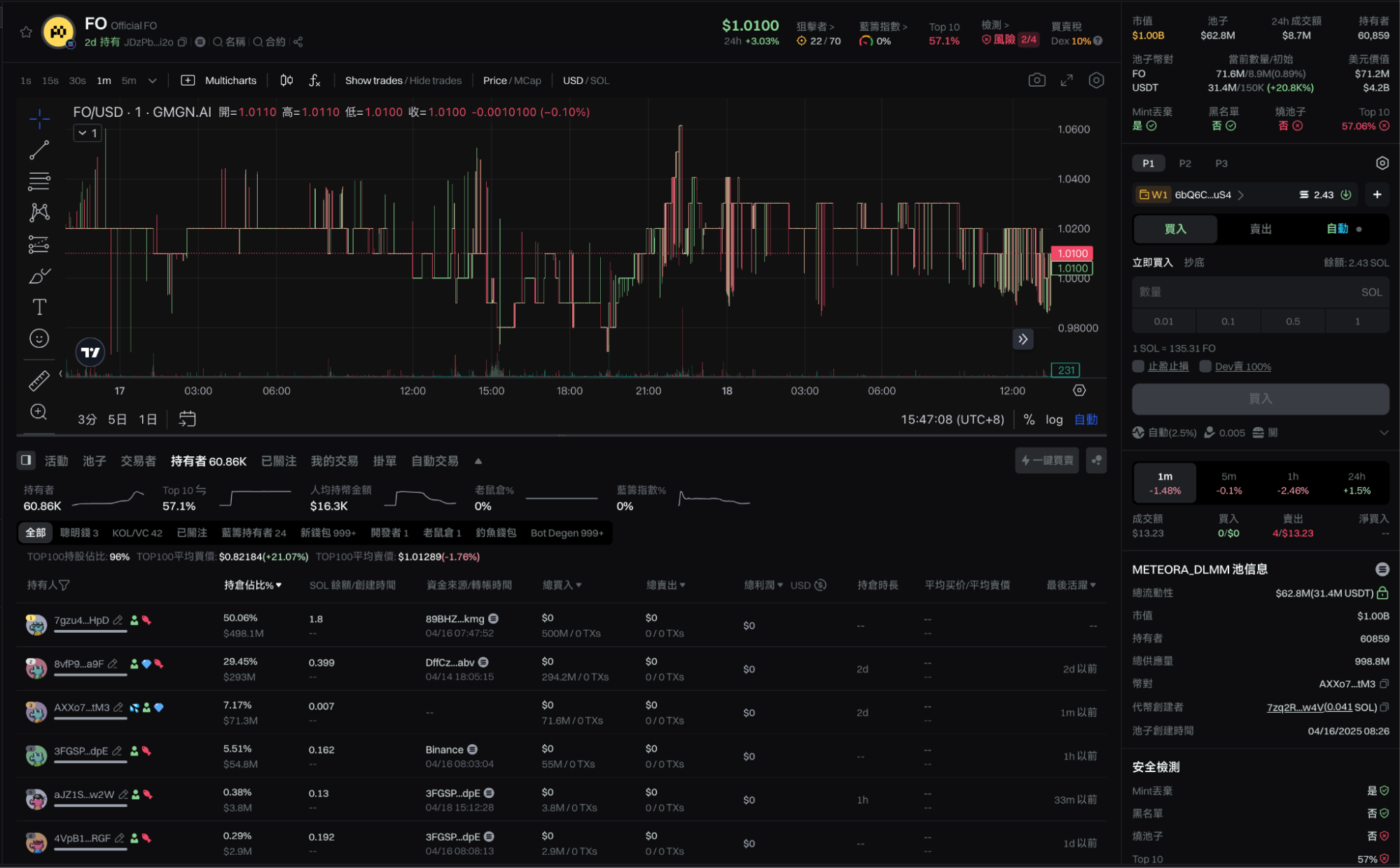Open the candlestick chart type icon
The height and width of the screenshot is (868, 1400).
[286, 80]
